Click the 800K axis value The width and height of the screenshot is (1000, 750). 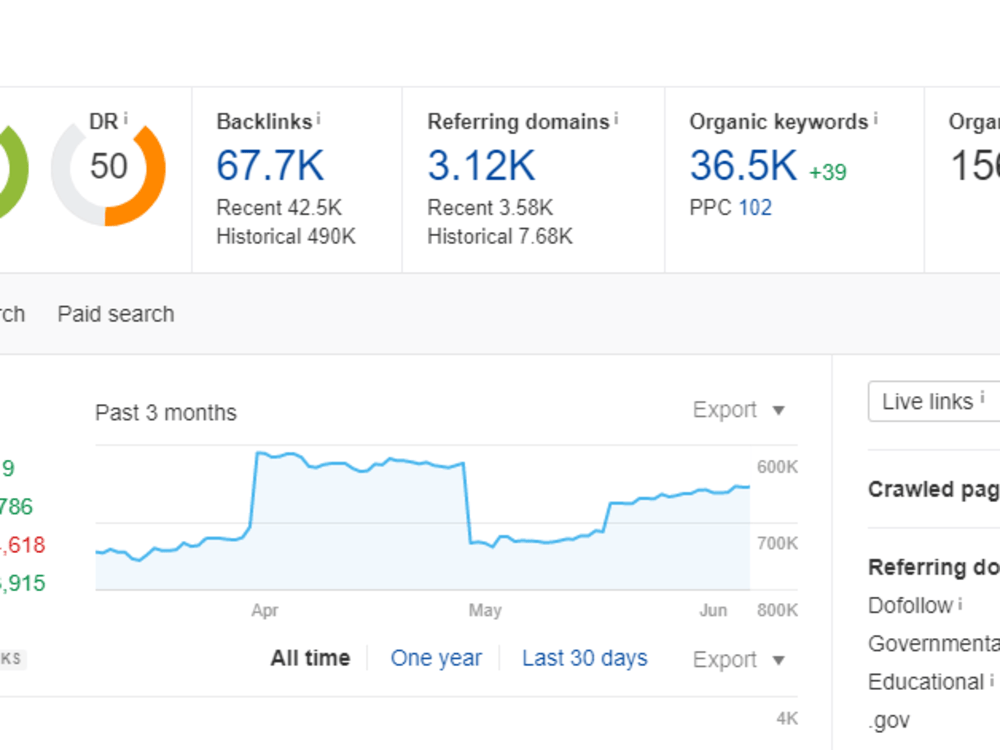[x=777, y=610]
